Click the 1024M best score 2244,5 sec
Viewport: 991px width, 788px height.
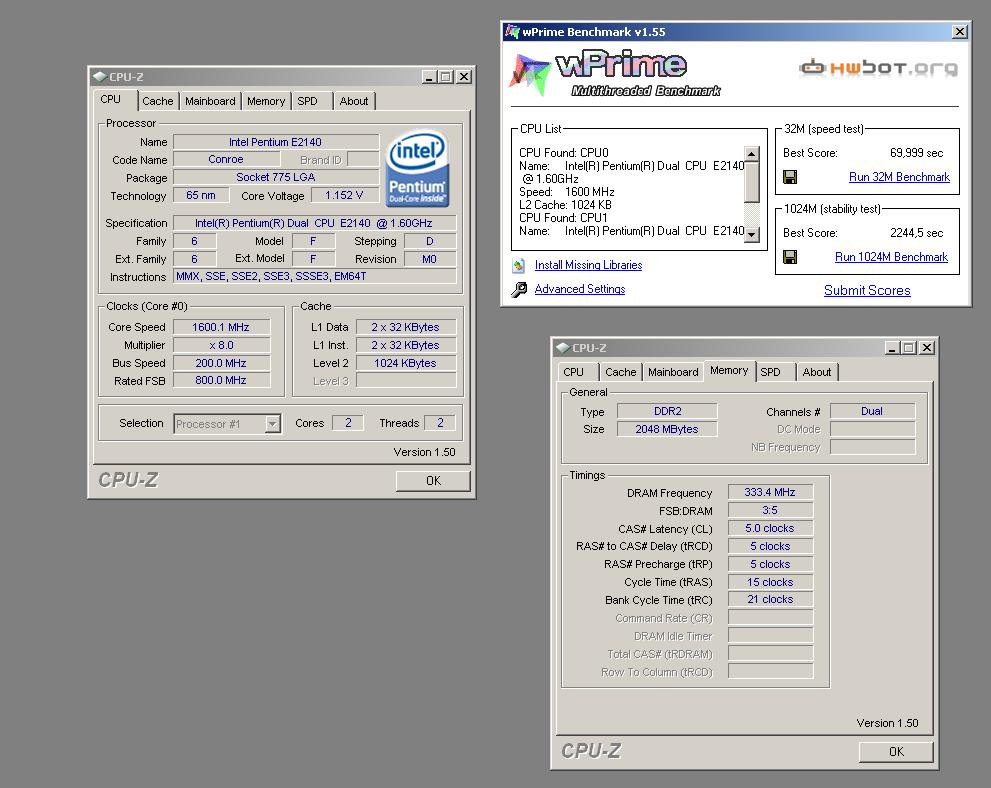click(916, 233)
